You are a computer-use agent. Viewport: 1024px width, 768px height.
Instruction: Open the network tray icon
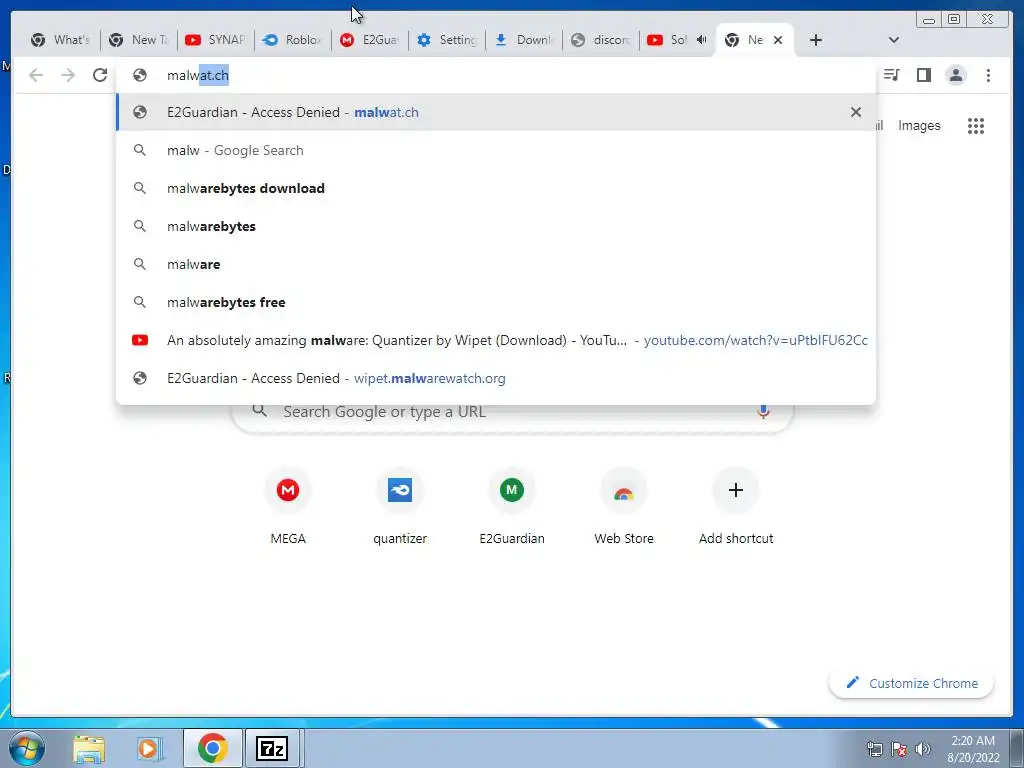pos(874,749)
